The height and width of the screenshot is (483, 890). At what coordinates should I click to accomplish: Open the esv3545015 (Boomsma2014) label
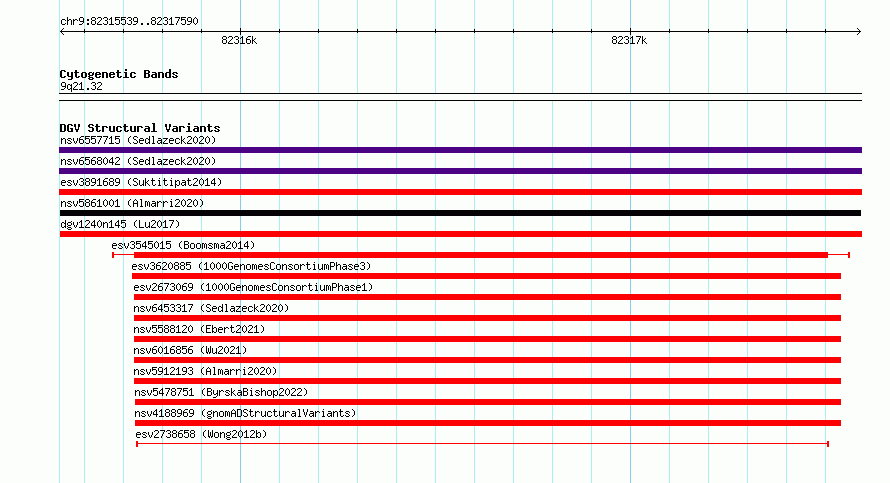pyautogui.click(x=183, y=245)
